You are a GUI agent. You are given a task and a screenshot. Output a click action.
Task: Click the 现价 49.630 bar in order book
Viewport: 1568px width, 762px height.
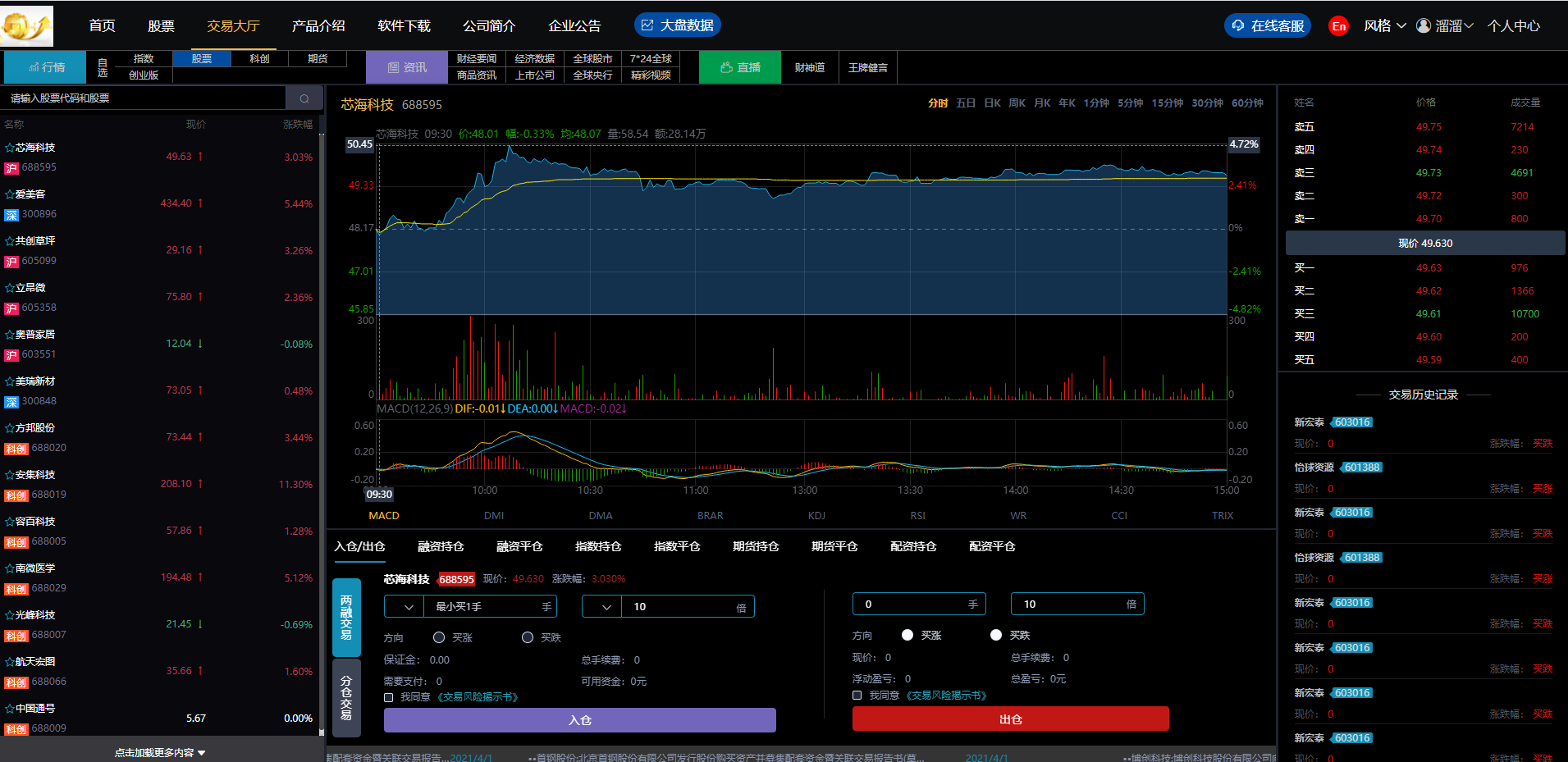pos(1425,244)
